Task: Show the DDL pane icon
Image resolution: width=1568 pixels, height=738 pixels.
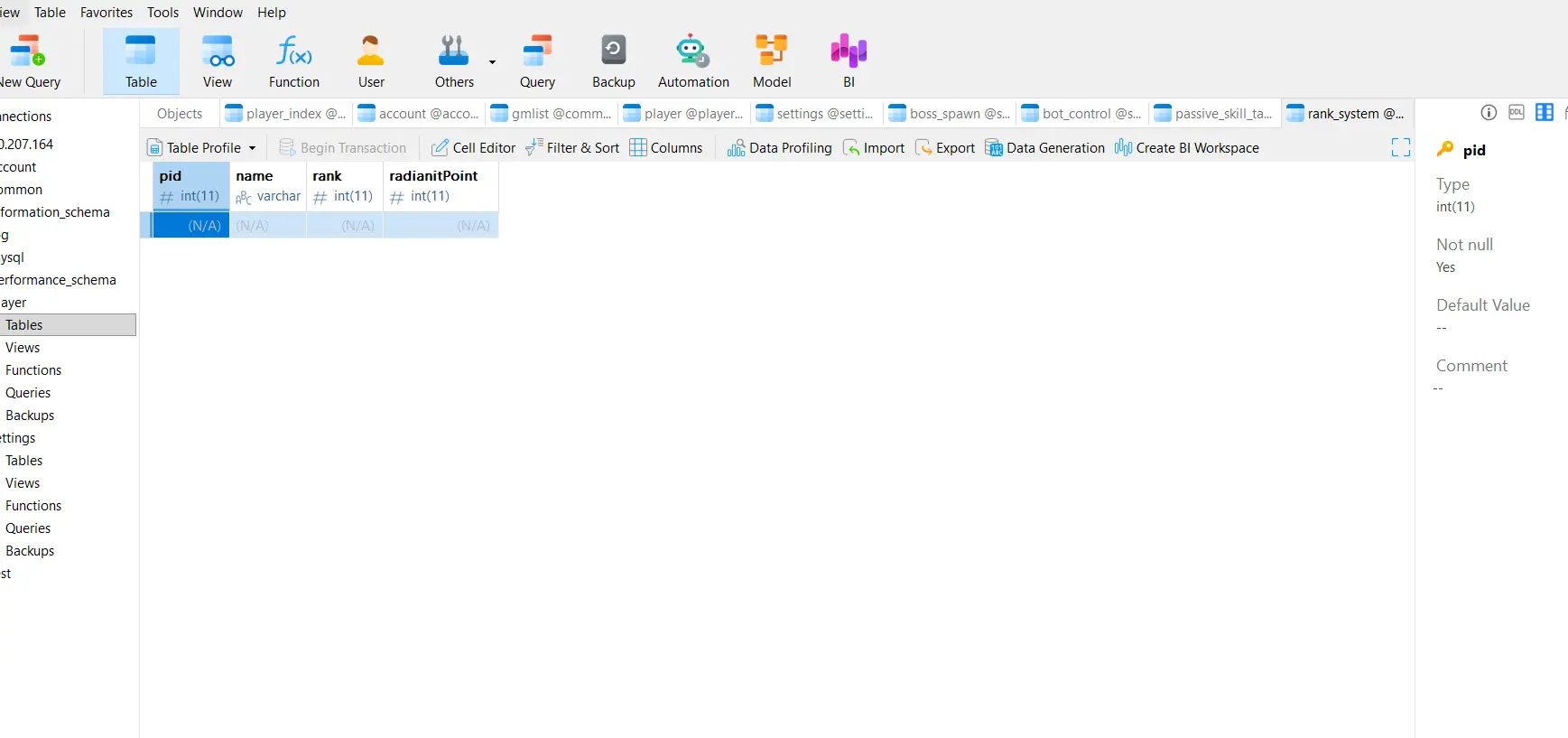Action: coord(1517,113)
